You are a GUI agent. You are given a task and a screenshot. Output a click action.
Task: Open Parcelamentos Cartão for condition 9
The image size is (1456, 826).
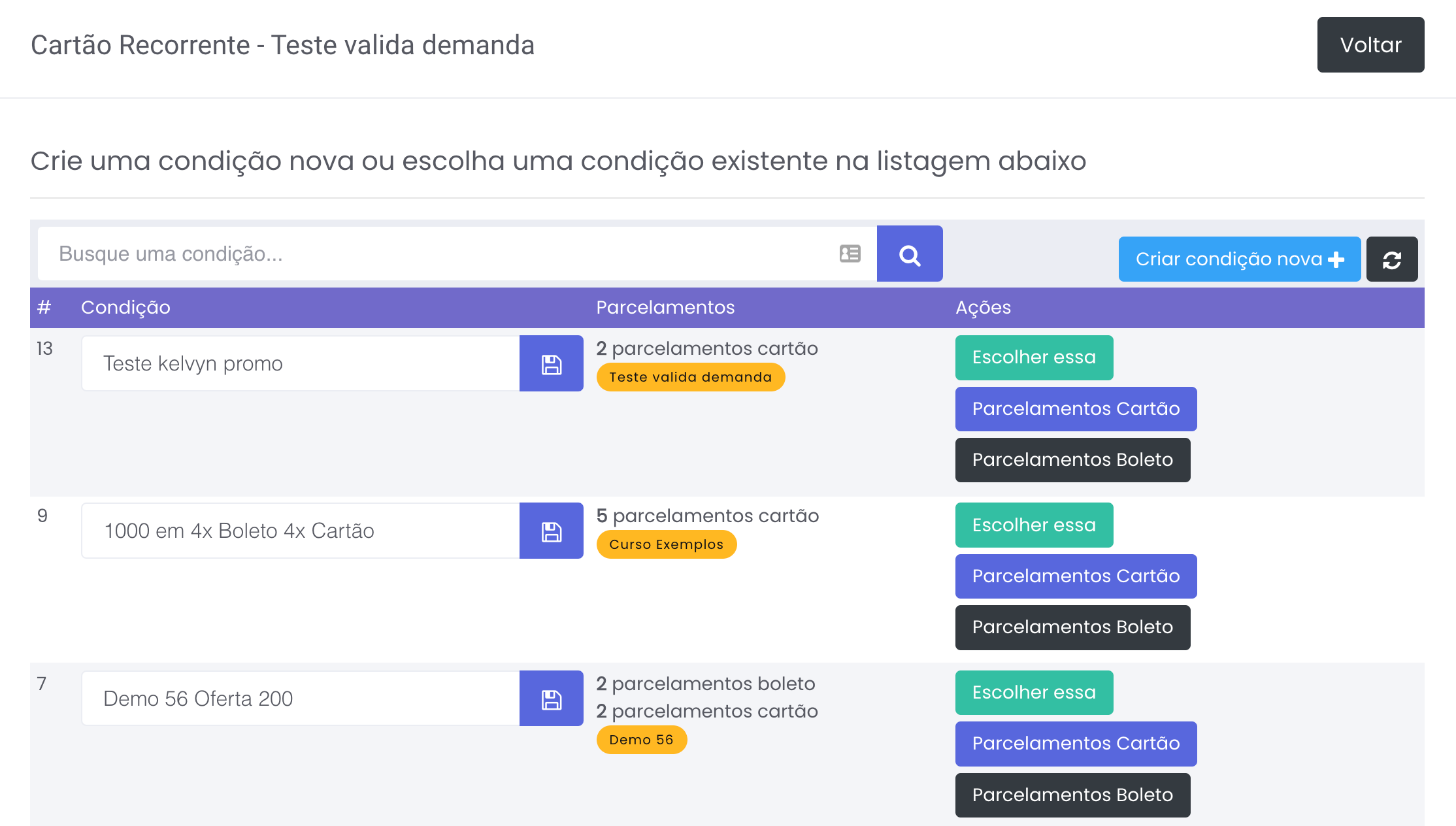(1076, 576)
